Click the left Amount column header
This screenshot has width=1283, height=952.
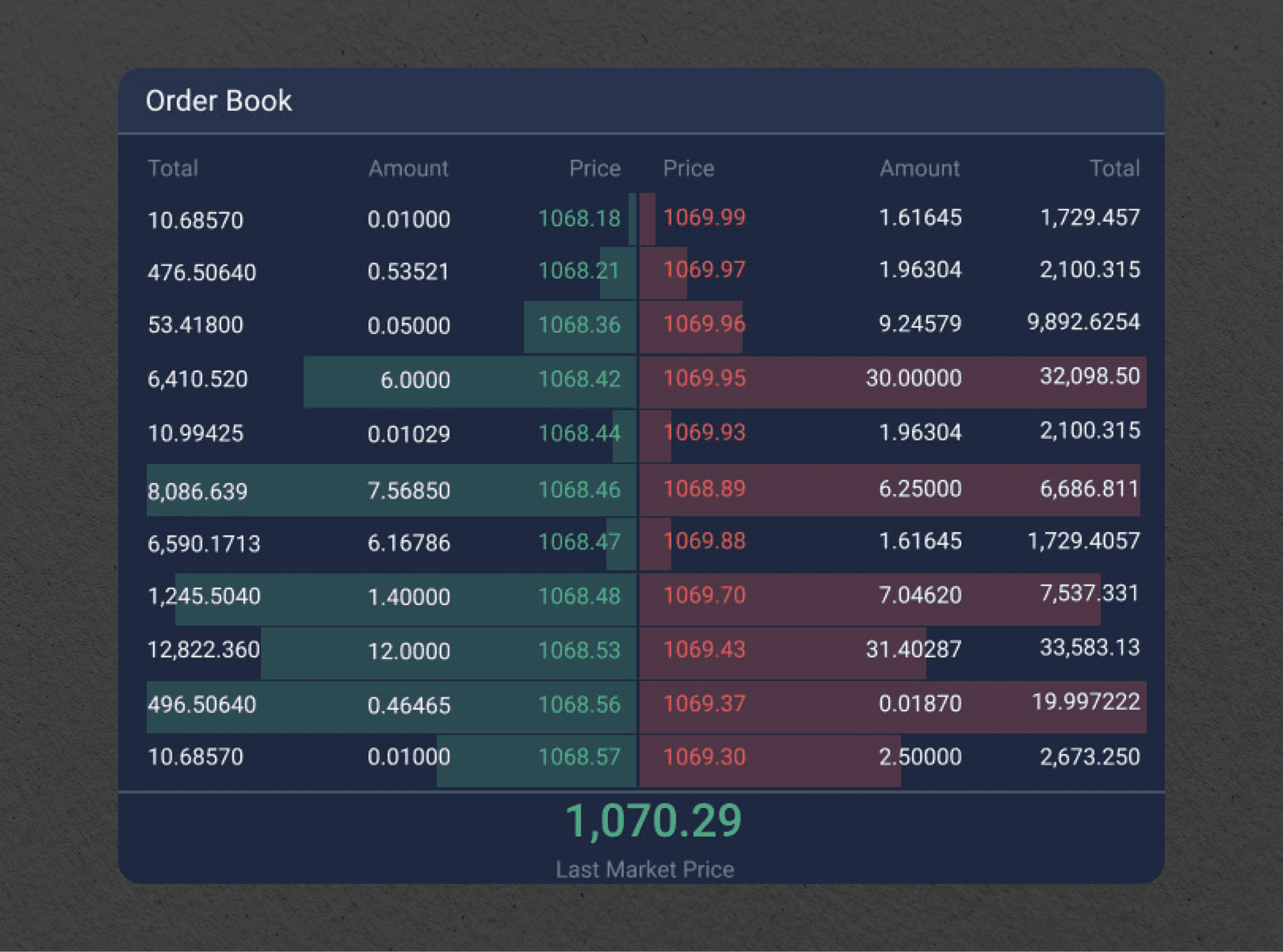pyautogui.click(x=410, y=168)
